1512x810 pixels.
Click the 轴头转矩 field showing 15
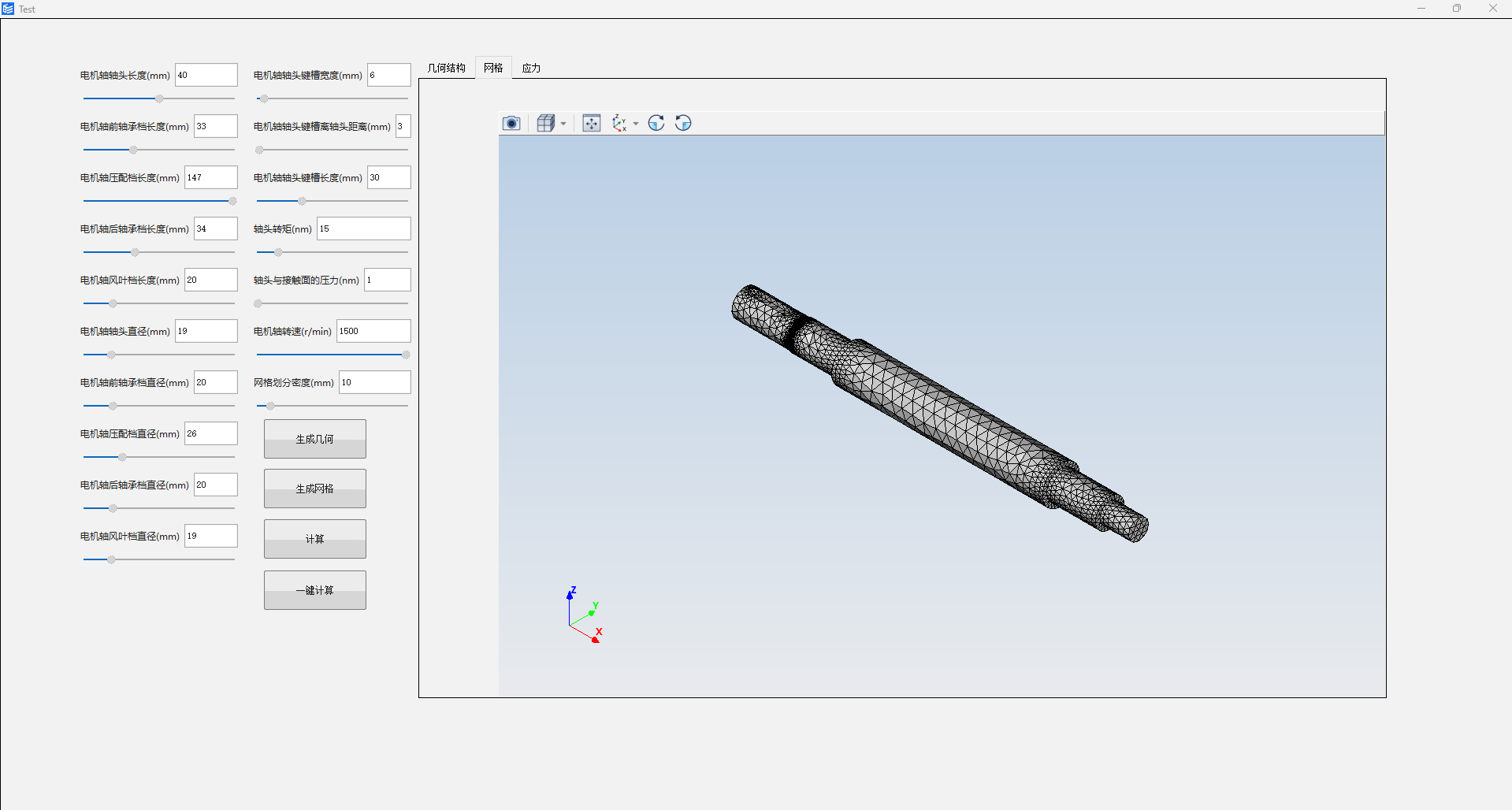pyautogui.click(x=364, y=229)
